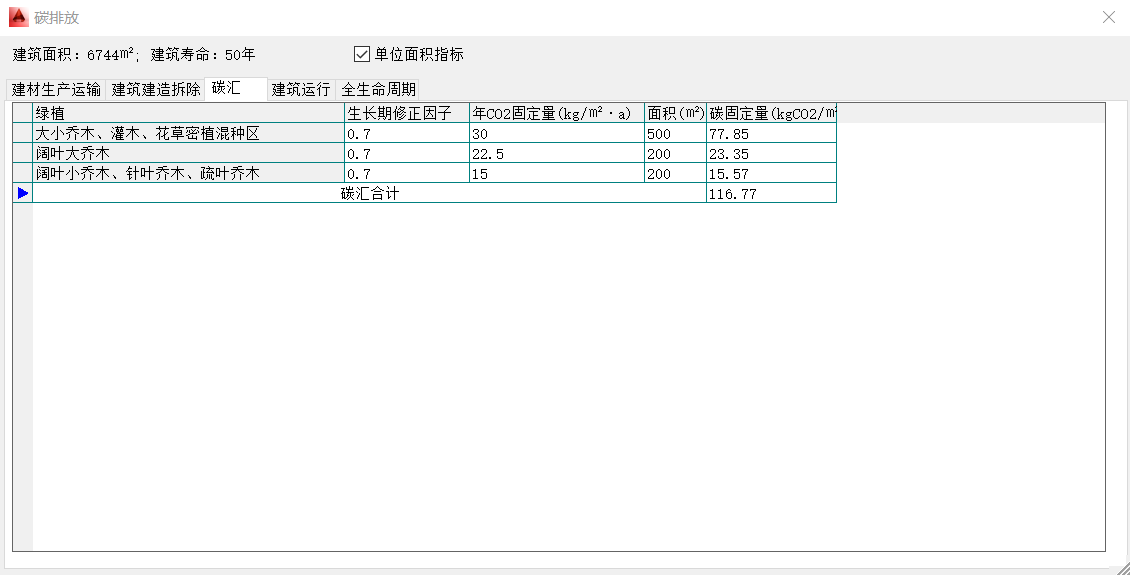Switch to the 建材生产运输 tab

click(x=56, y=89)
